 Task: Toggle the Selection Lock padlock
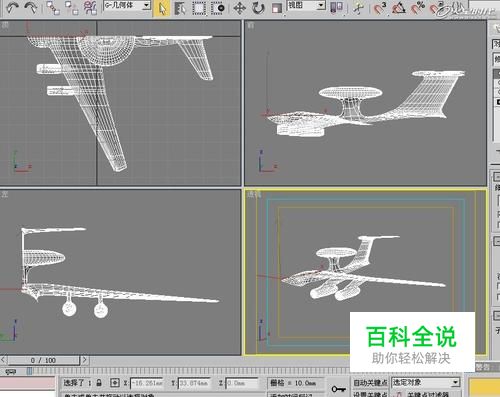[x=99, y=383]
